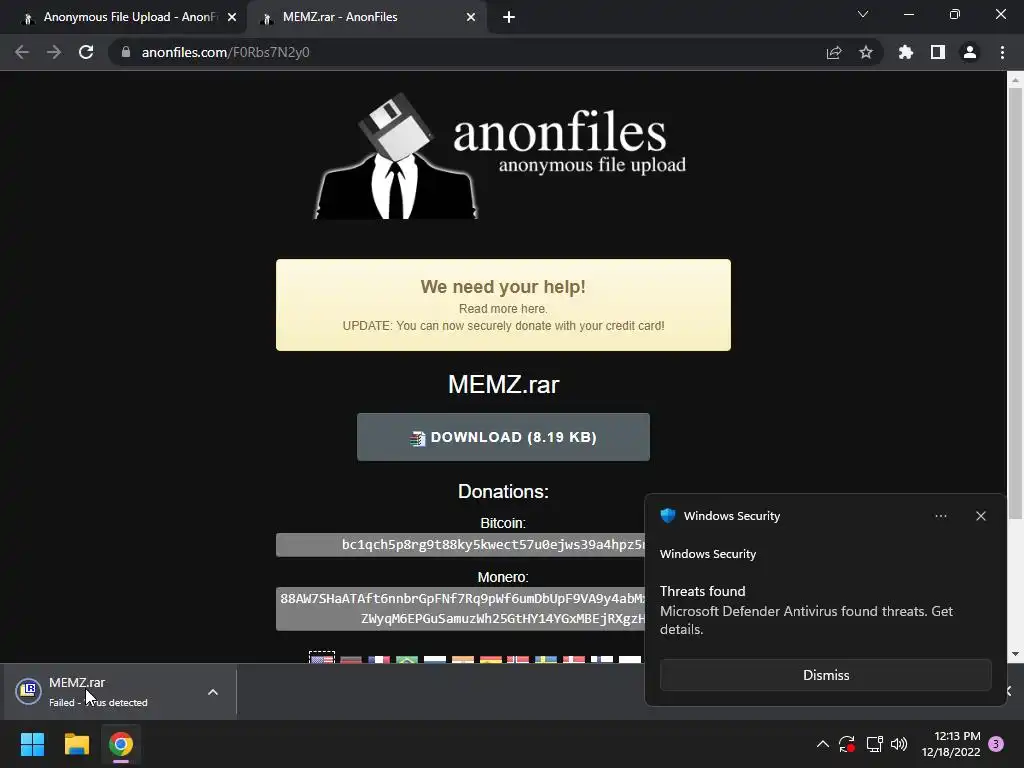Click the Brazil flag language icon
Image resolution: width=1024 pixels, height=768 pixels.
407,659
